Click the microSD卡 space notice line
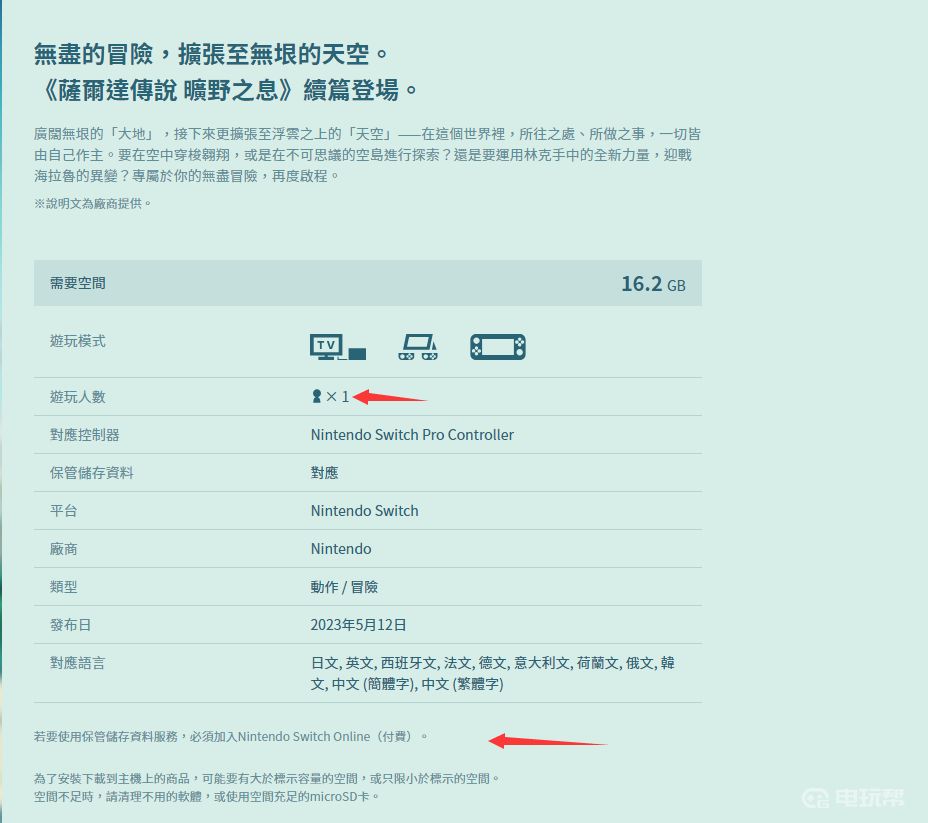The image size is (928, 823). [x=207, y=797]
